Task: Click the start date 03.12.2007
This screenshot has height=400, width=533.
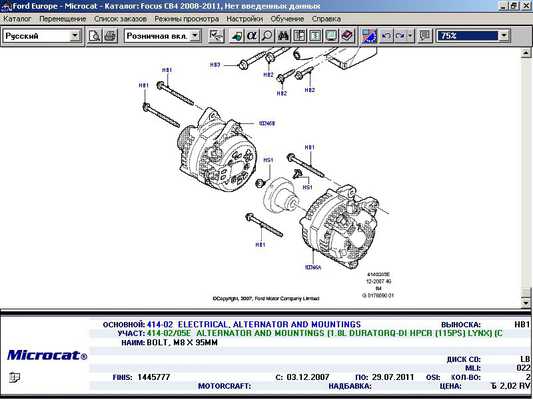Action: [x=308, y=377]
